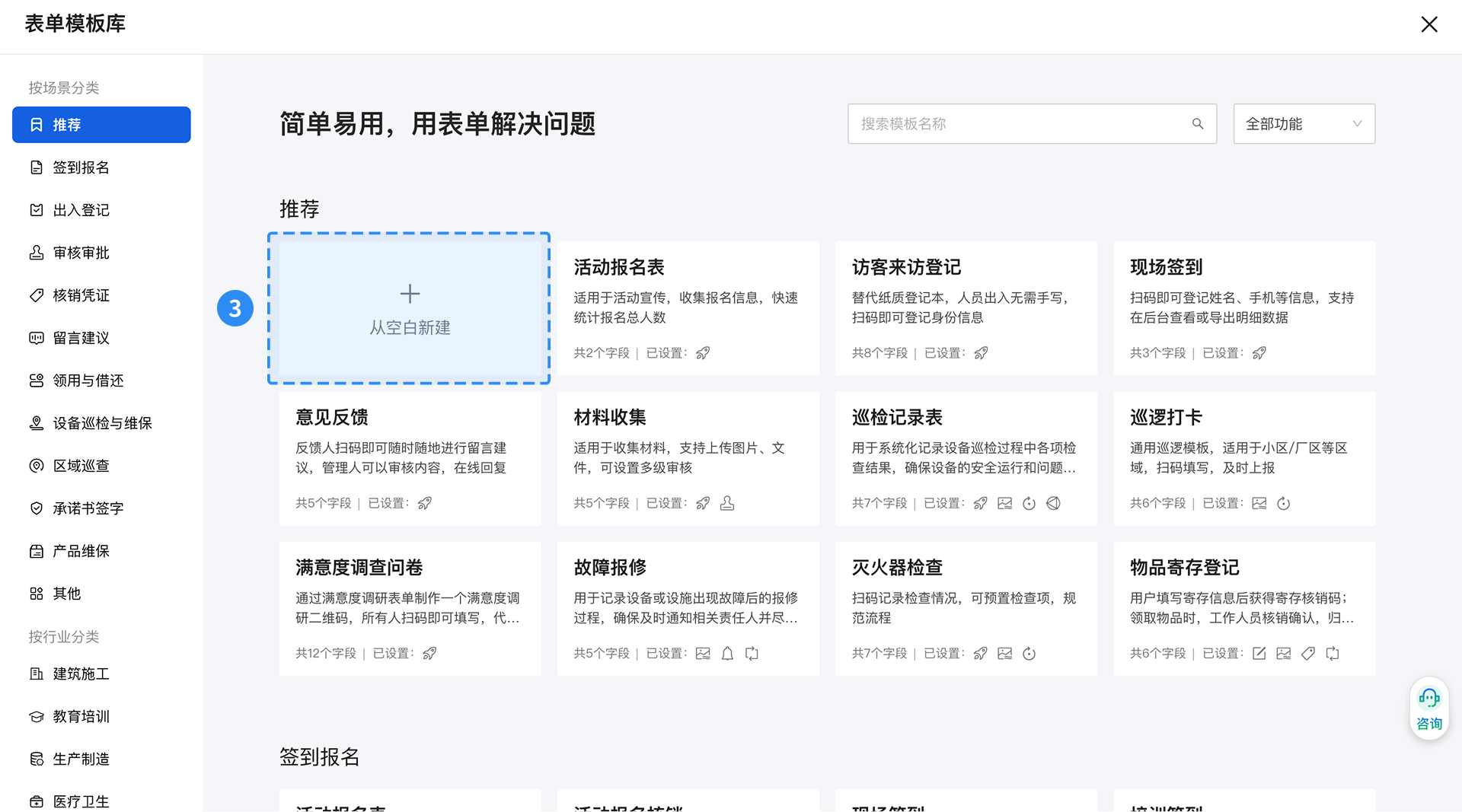Select the 教育培训 industry category

(x=81, y=716)
